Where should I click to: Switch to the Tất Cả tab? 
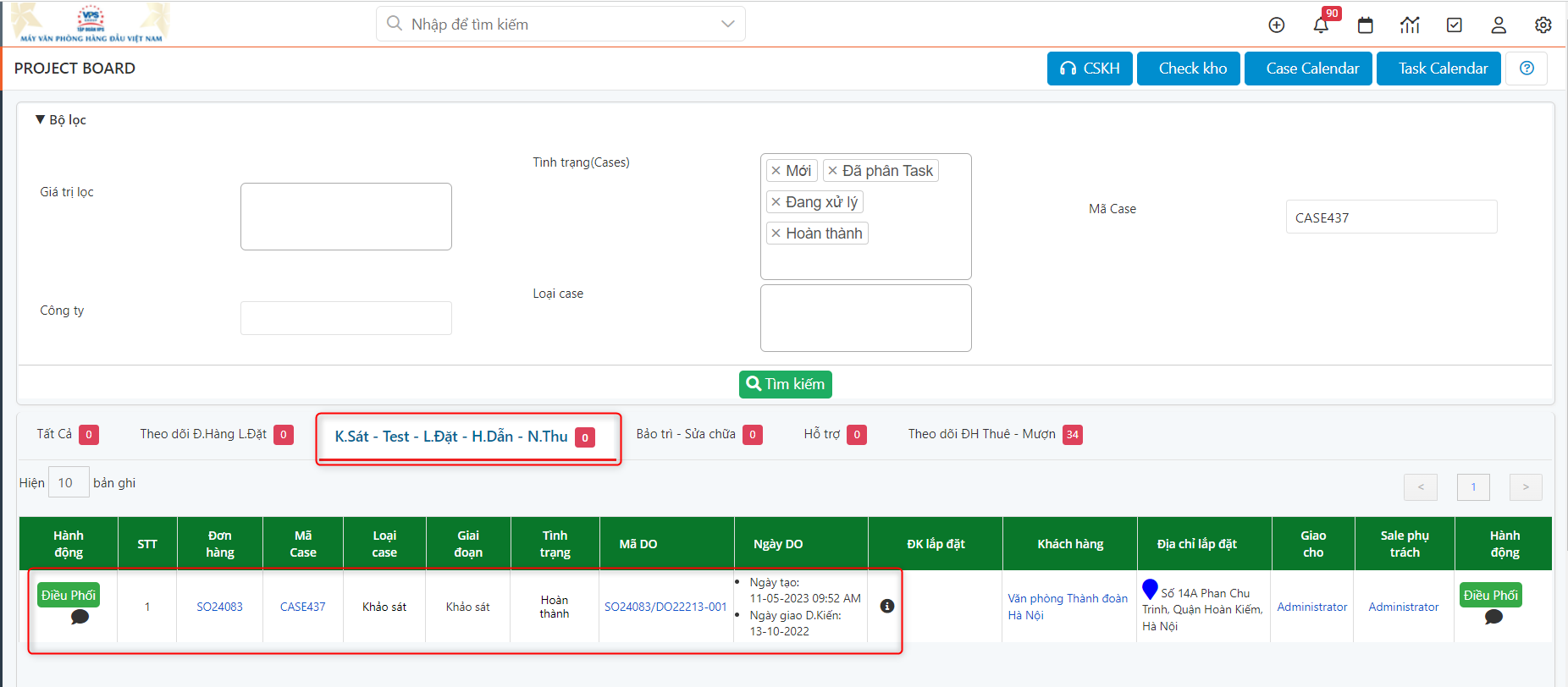67,434
